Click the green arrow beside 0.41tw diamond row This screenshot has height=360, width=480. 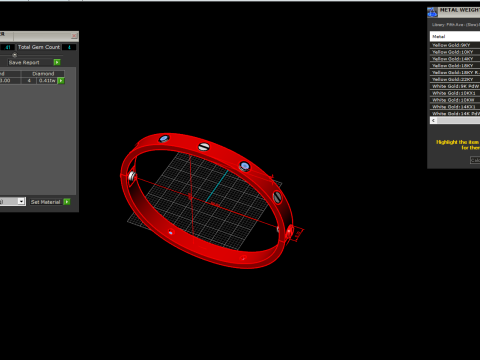(61, 81)
